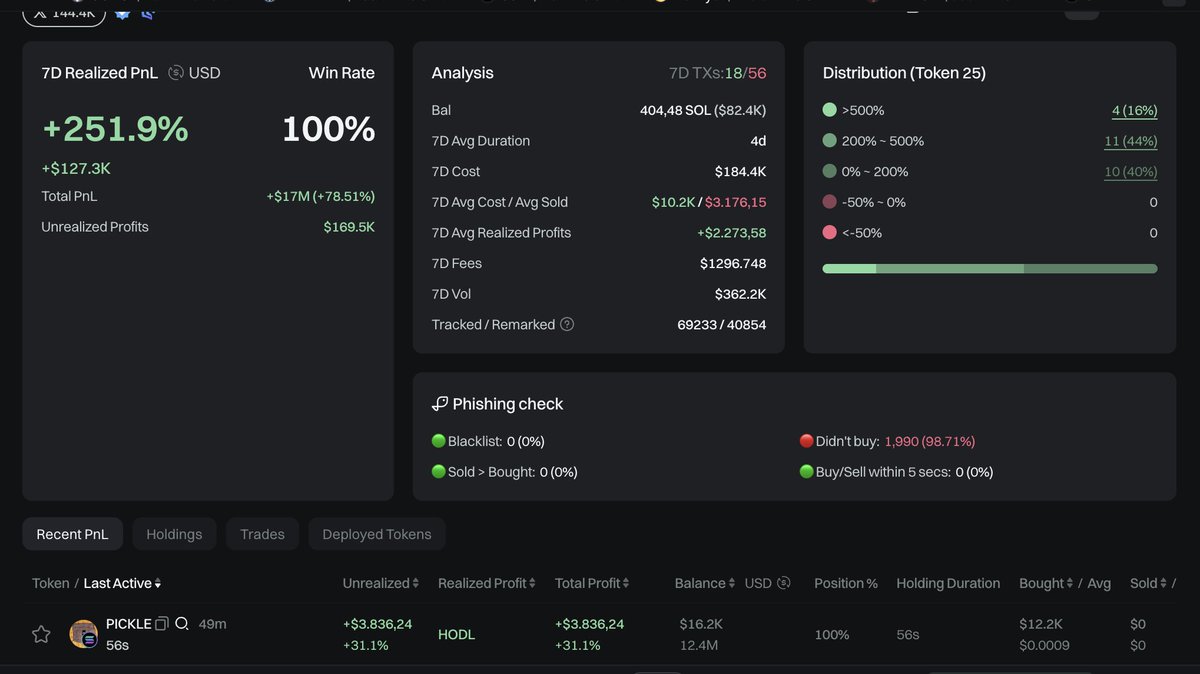The width and height of the screenshot is (1200, 674).
Task: Open the Tracked / Remarked help icon
Action: 567,324
